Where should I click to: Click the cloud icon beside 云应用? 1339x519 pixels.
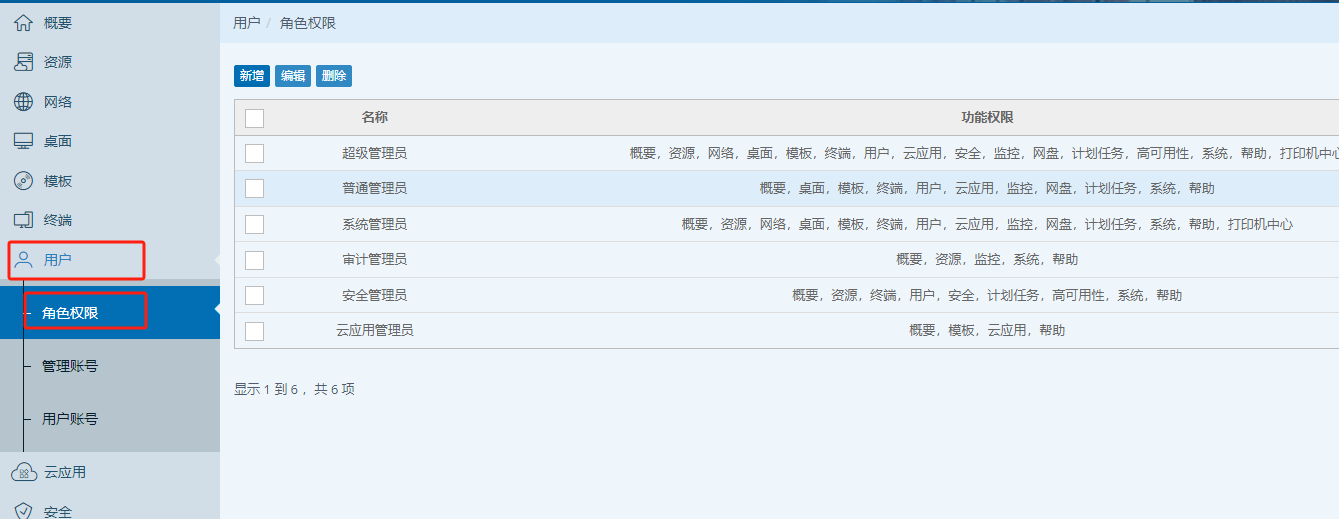(x=23, y=472)
